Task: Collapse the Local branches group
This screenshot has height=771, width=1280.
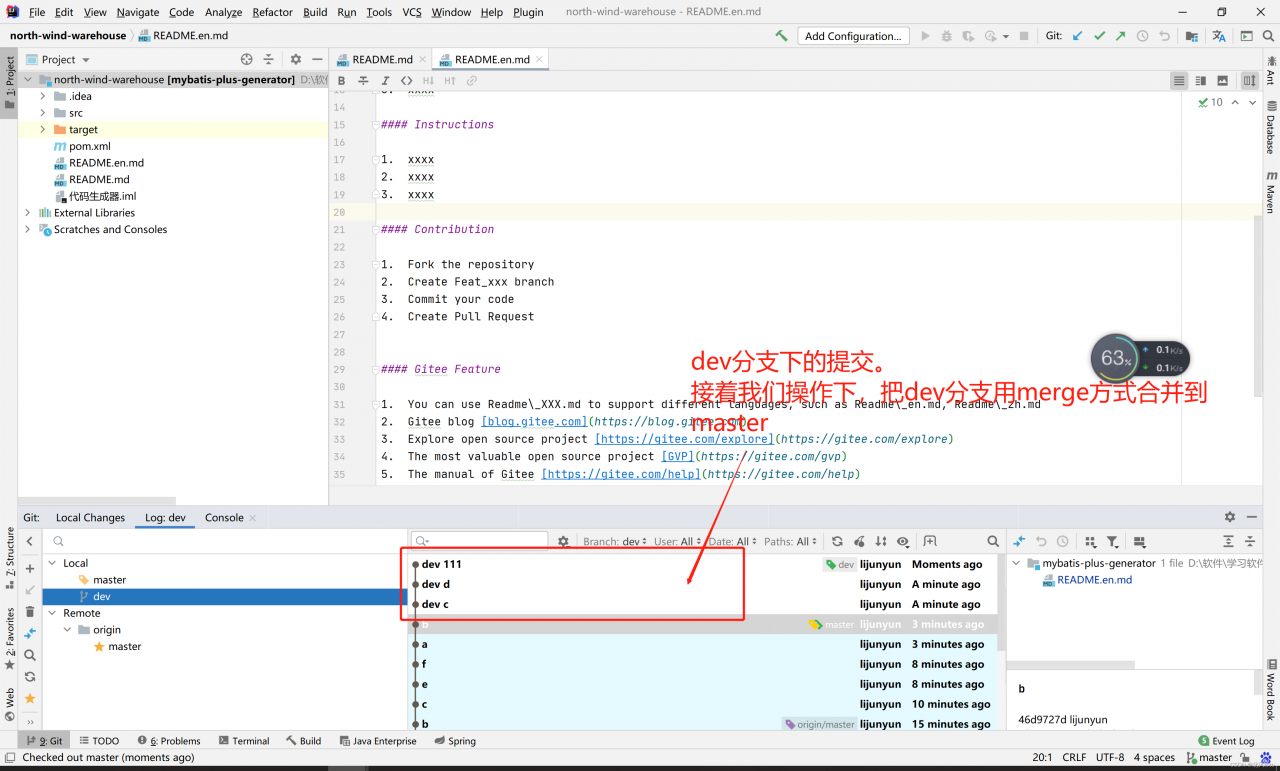Action: click(x=52, y=563)
